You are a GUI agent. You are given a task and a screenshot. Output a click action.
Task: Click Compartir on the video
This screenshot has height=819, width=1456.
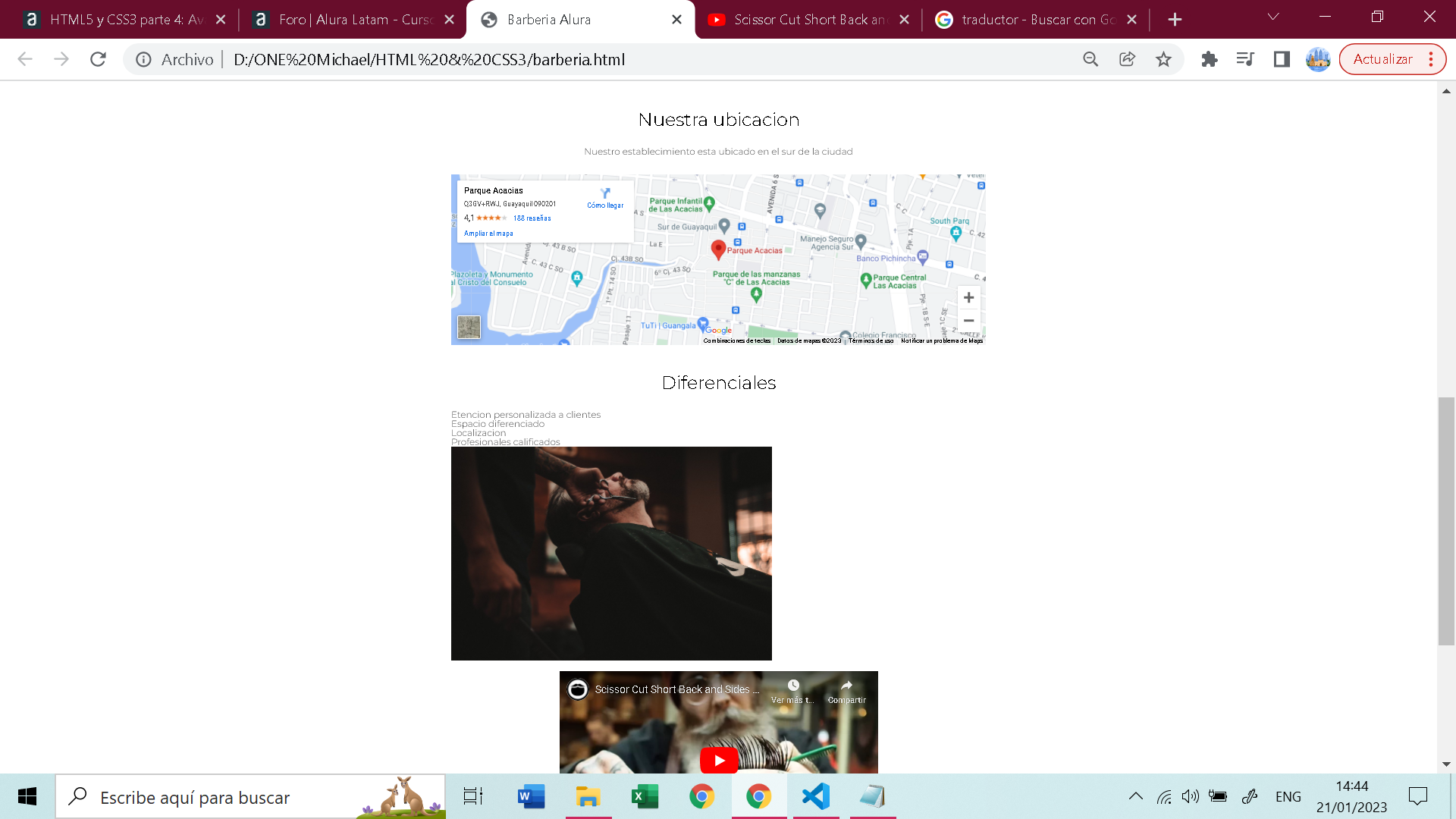click(x=847, y=691)
